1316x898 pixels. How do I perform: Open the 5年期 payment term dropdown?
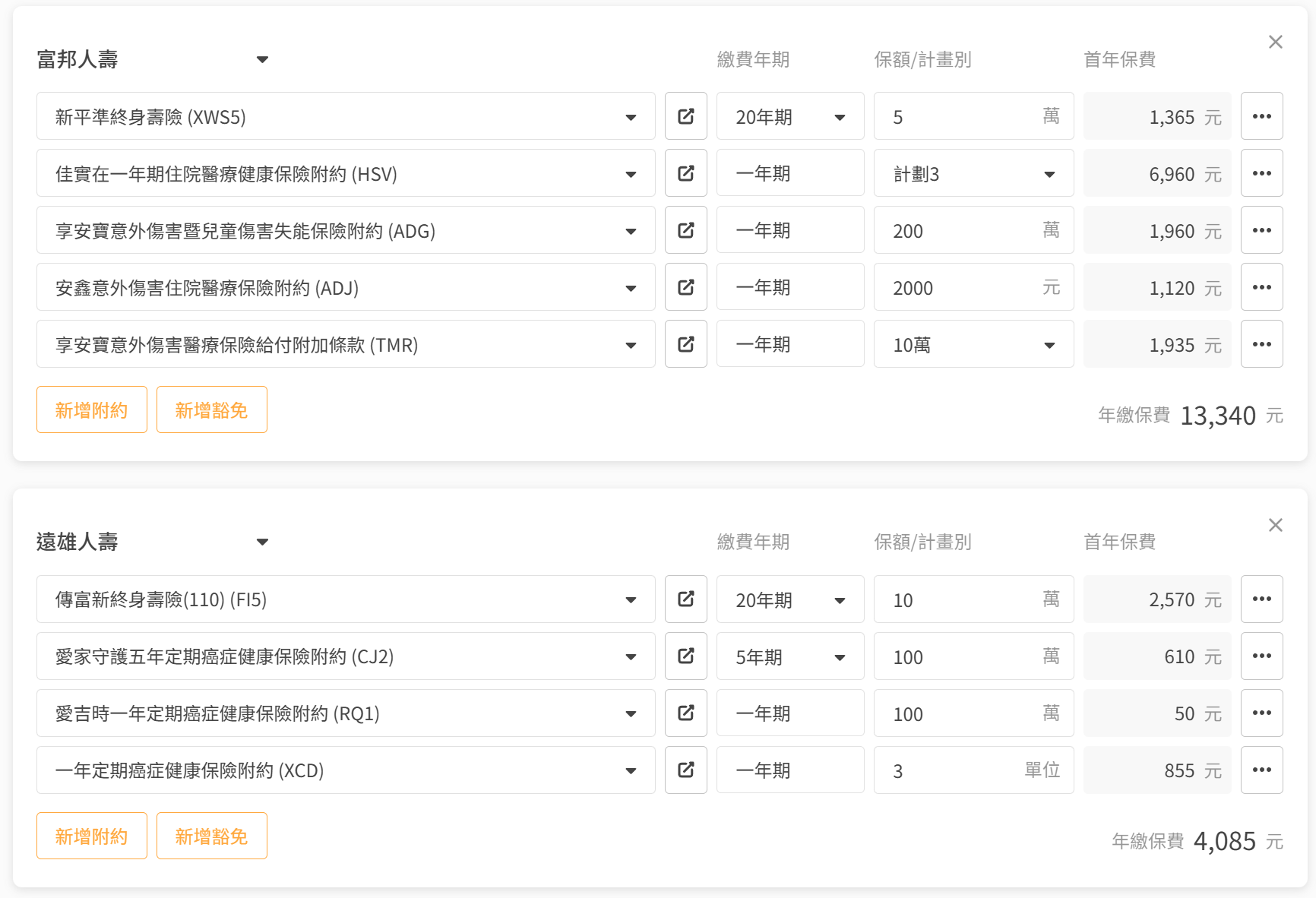789,656
